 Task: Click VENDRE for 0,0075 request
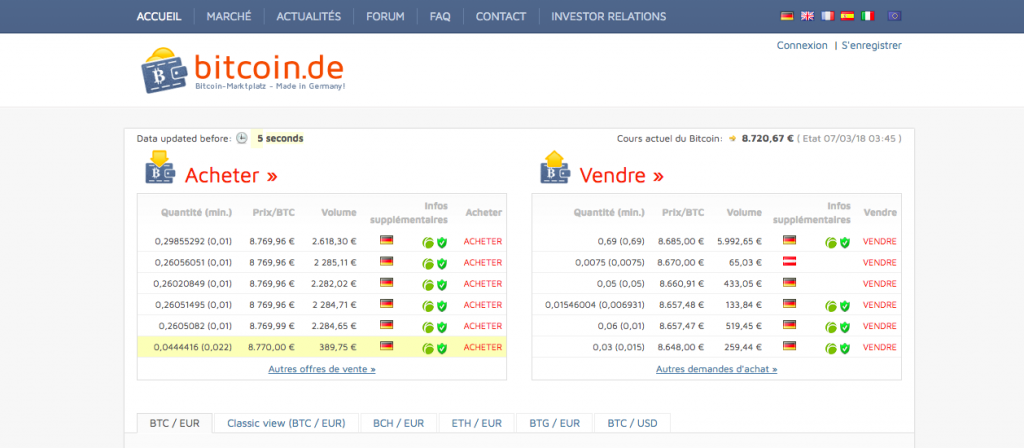880,263
